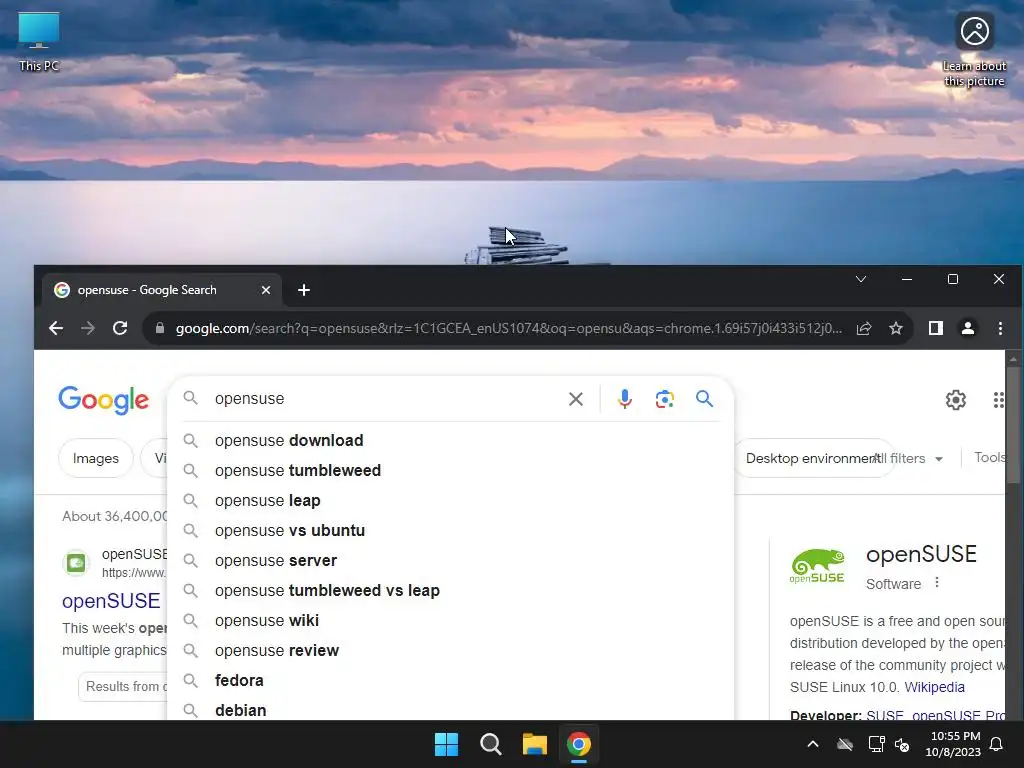Open search Tools
The width and height of the screenshot is (1024, 768).
(x=989, y=457)
